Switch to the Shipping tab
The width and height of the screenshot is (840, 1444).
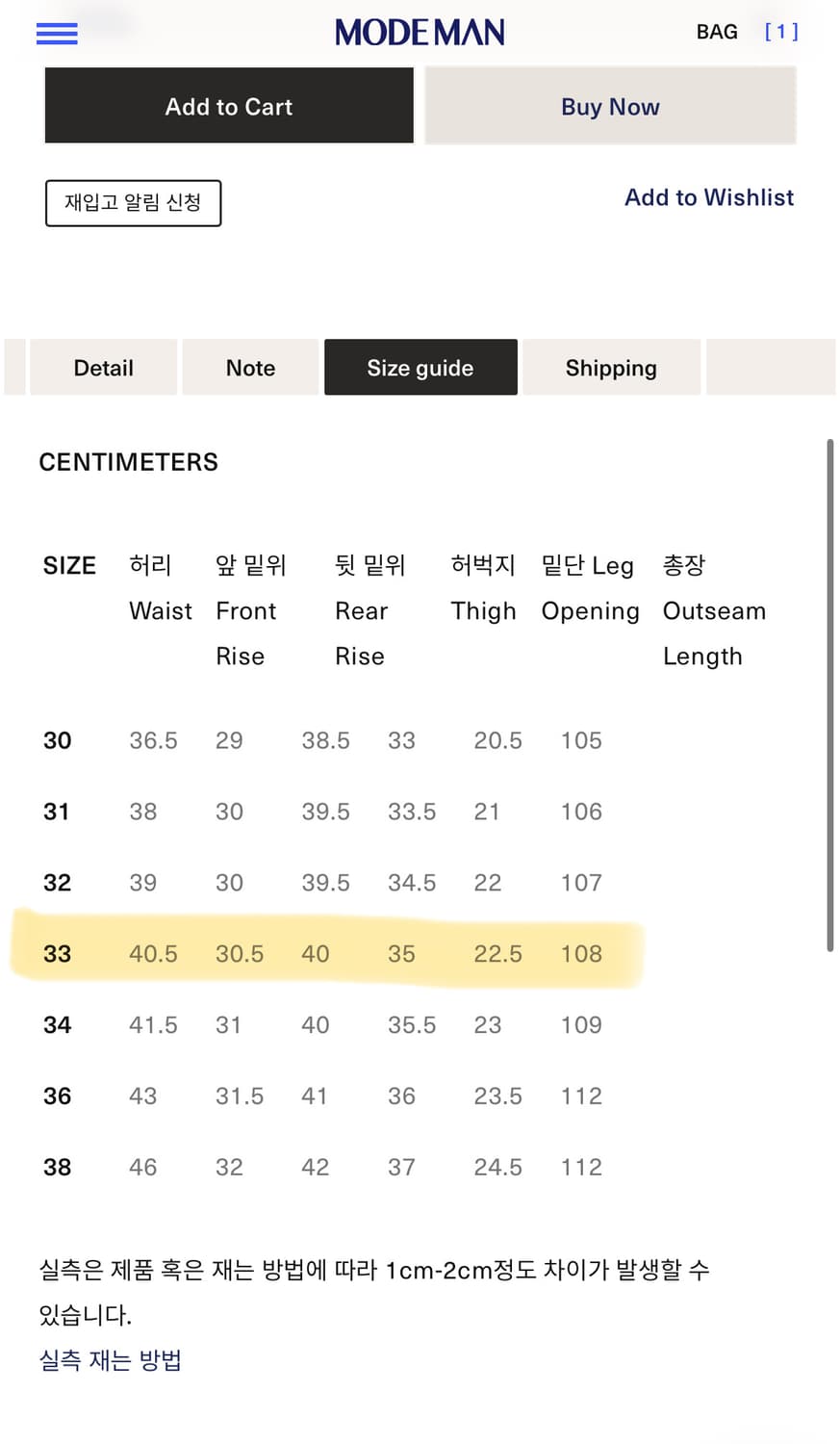pyautogui.click(x=611, y=367)
